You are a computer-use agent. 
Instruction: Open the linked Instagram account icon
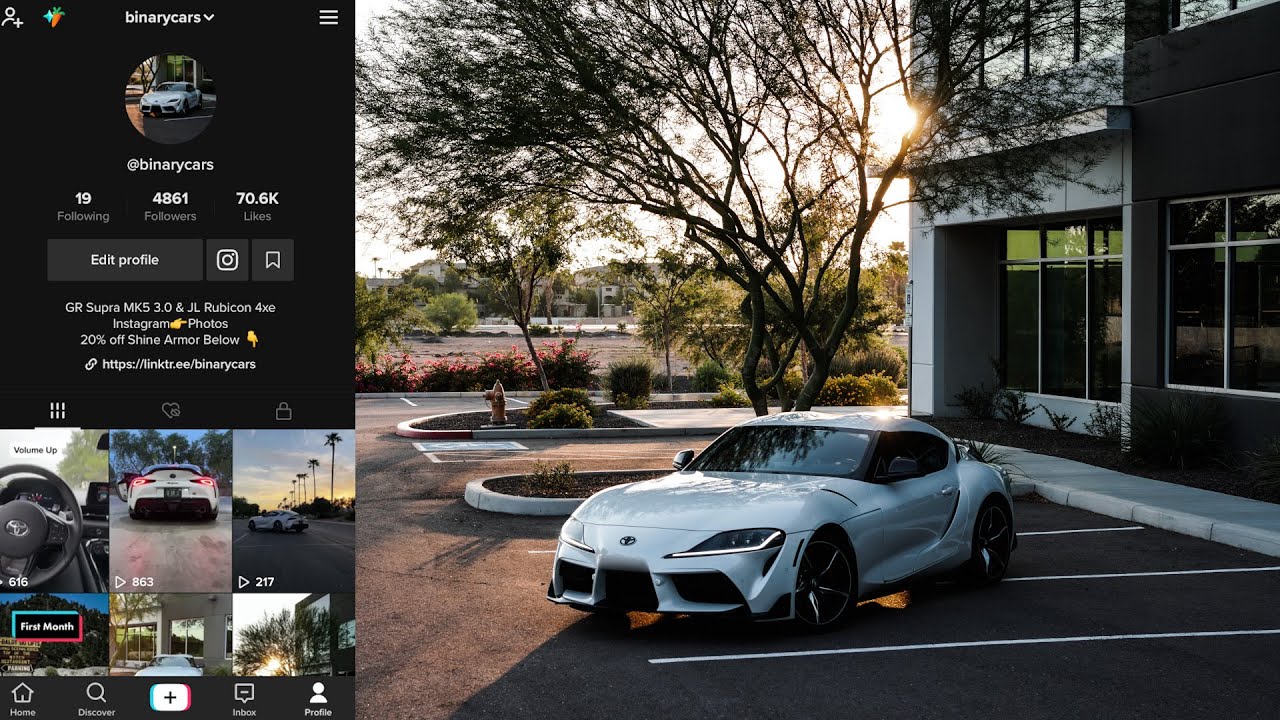click(x=227, y=260)
